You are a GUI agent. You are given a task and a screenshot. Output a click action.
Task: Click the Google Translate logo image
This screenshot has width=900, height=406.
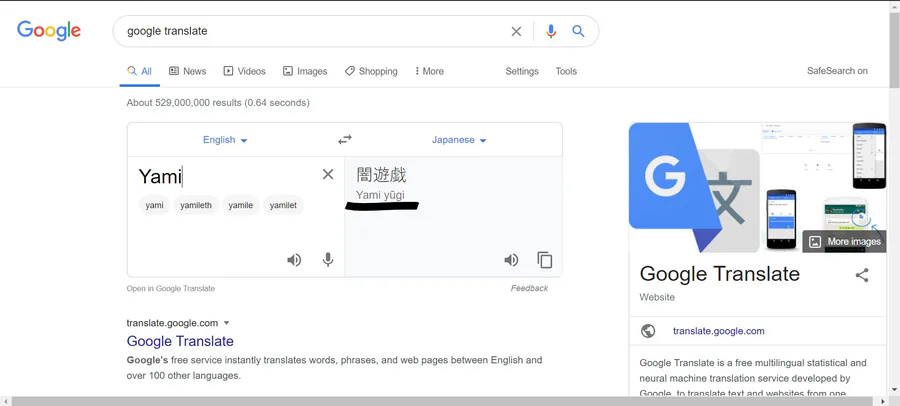695,188
